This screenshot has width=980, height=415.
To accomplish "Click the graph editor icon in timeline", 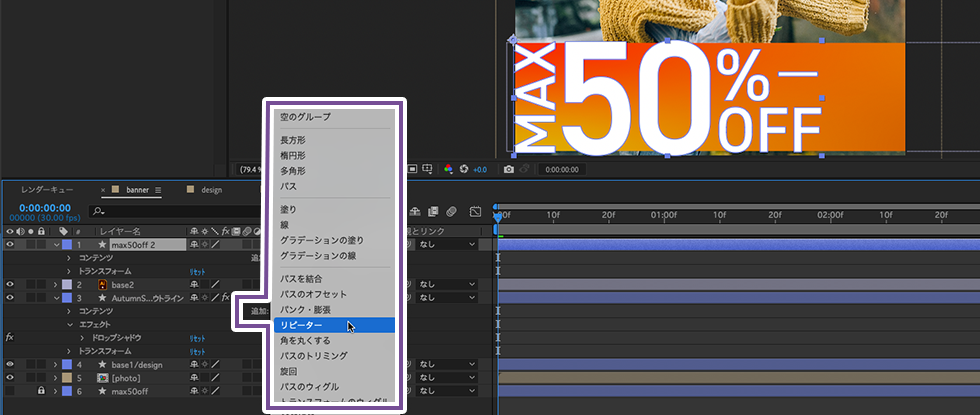I will 475,212.
